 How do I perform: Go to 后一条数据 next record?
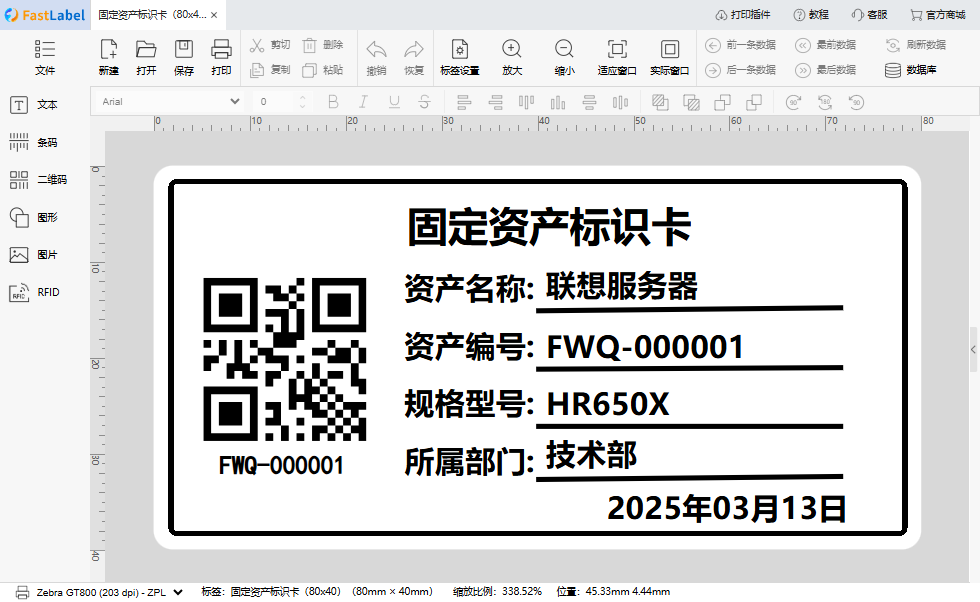point(740,70)
